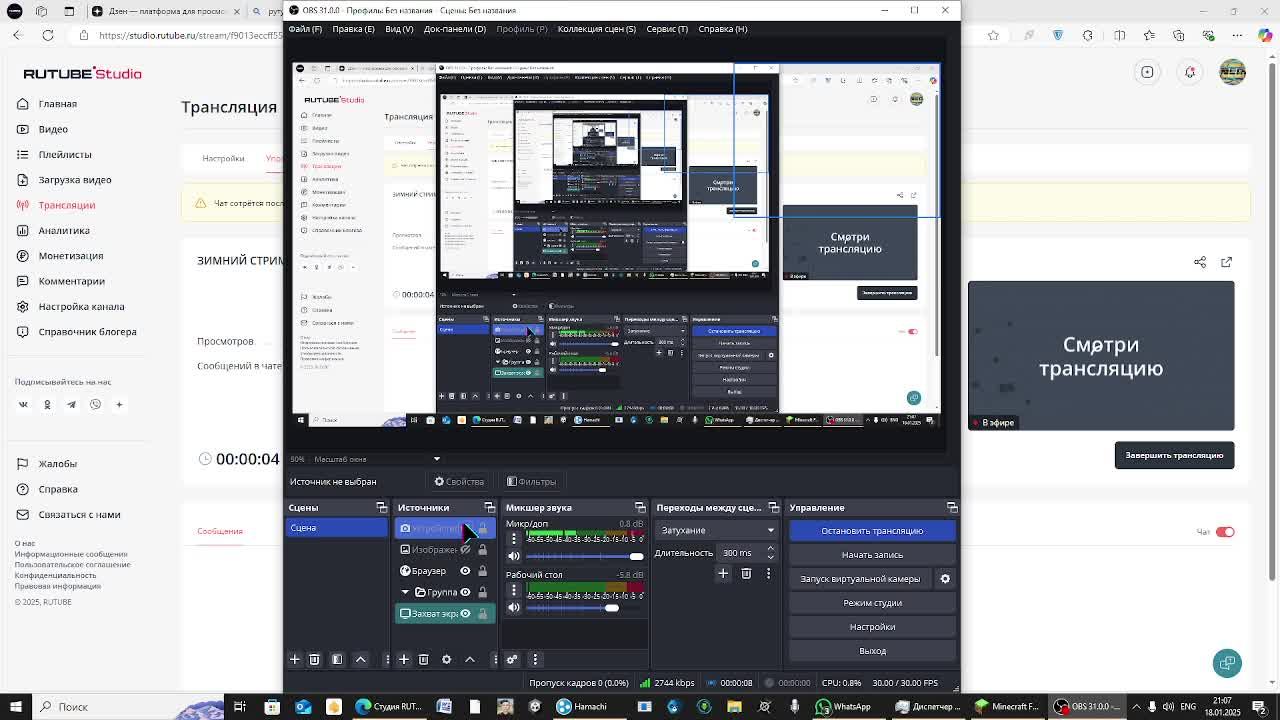The height and width of the screenshot is (720, 1280).
Task: Open Коллекция сцен menu
Action: (x=596, y=29)
